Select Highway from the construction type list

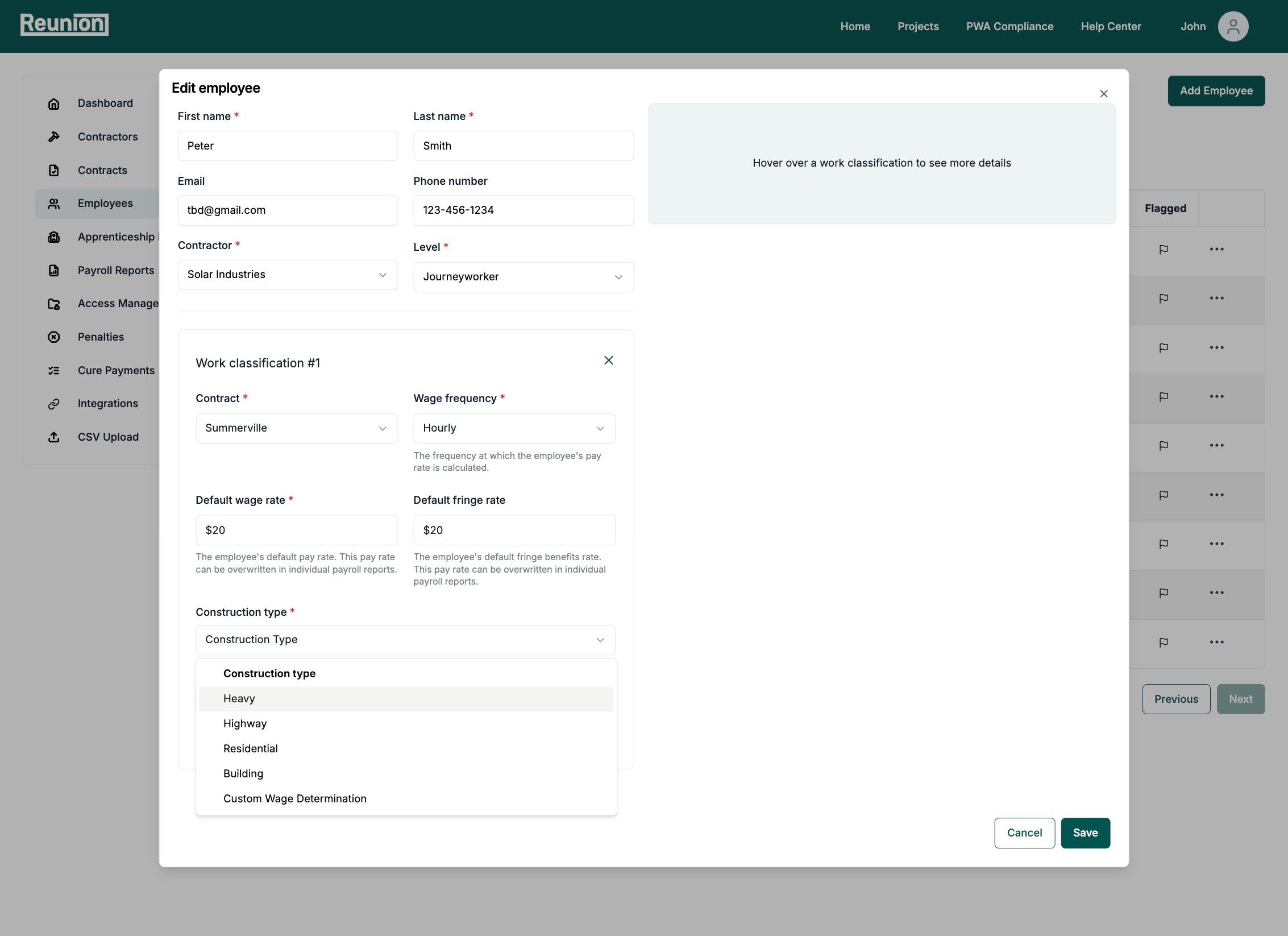click(245, 723)
